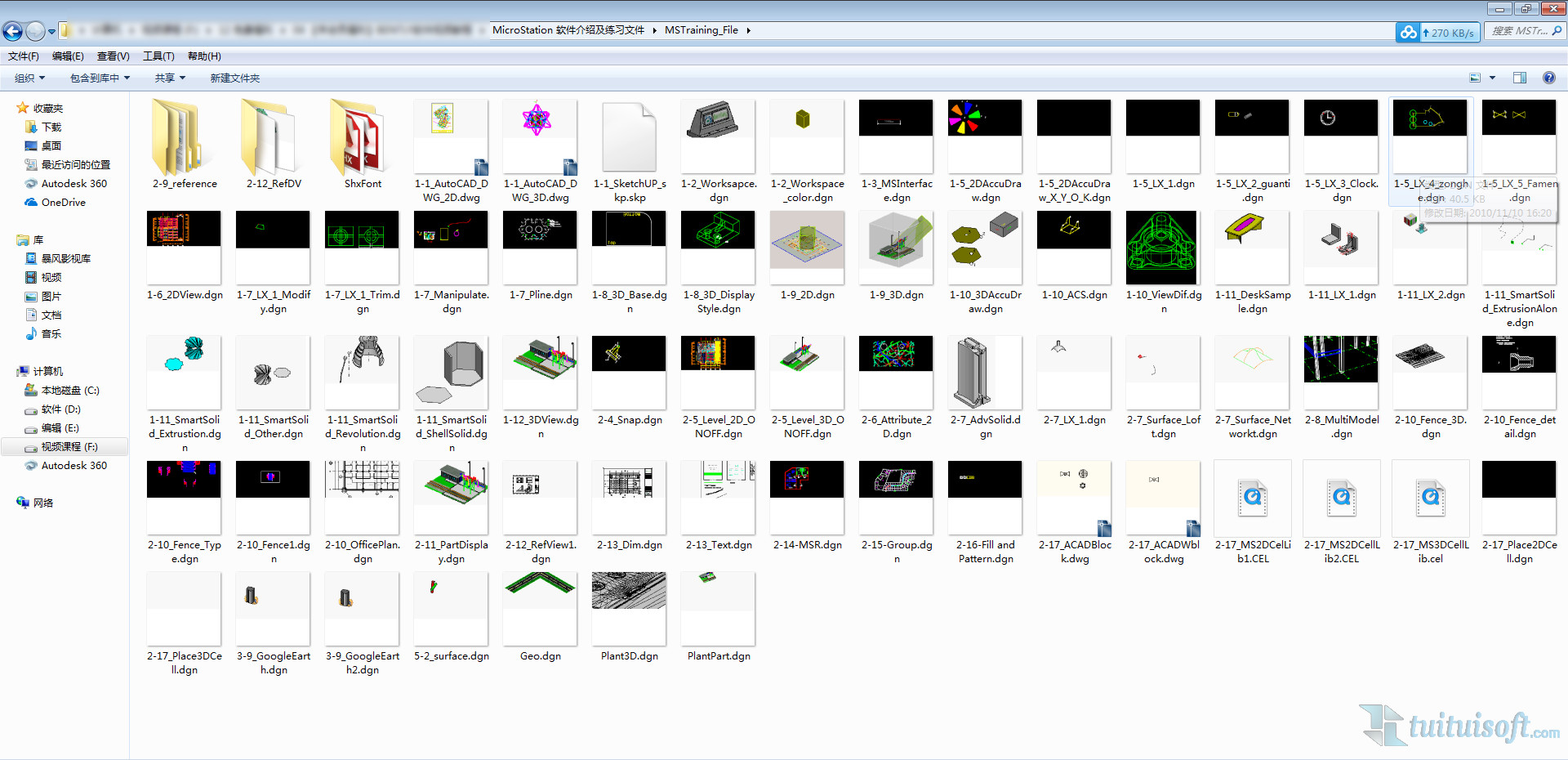Image resolution: width=1568 pixels, height=760 pixels.
Task: Expand the 组织 dropdown menu
Action: point(29,78)
